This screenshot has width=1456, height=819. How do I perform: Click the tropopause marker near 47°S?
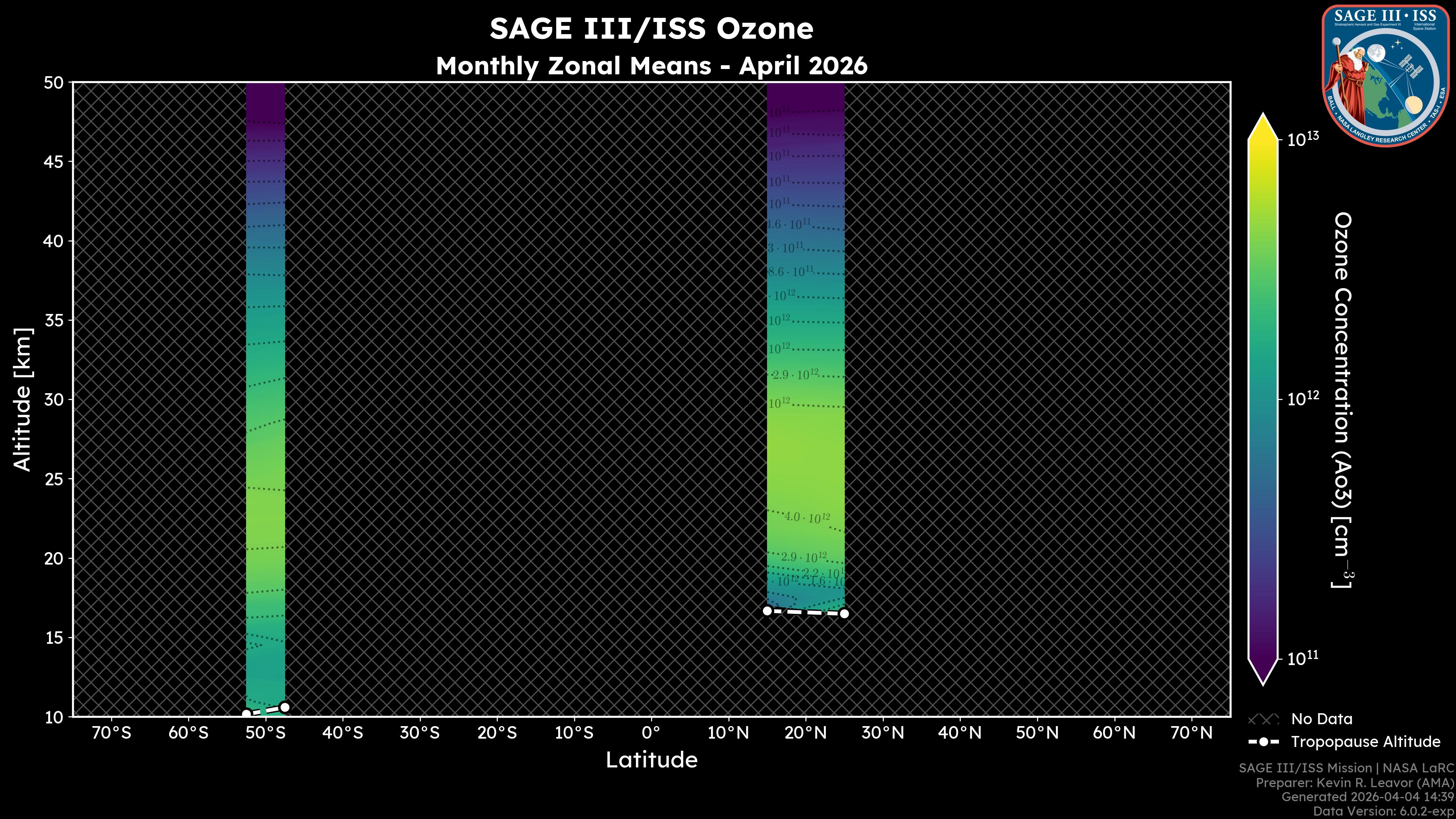285,707
